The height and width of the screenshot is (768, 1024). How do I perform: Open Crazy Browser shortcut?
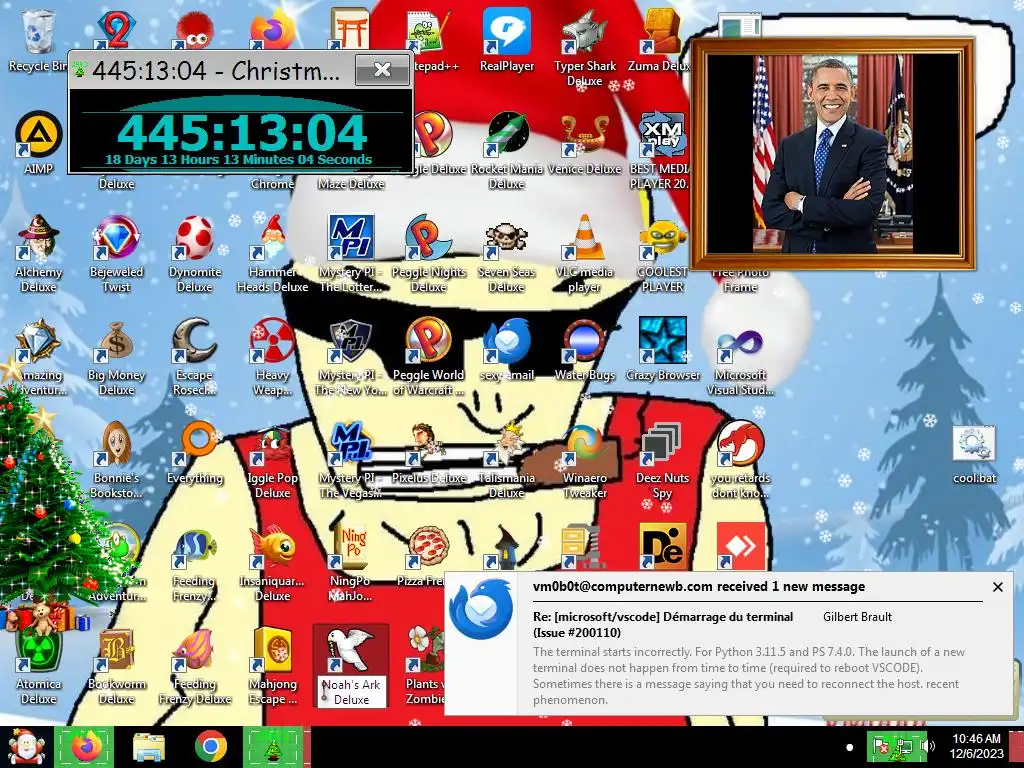(x=662, y=350)
